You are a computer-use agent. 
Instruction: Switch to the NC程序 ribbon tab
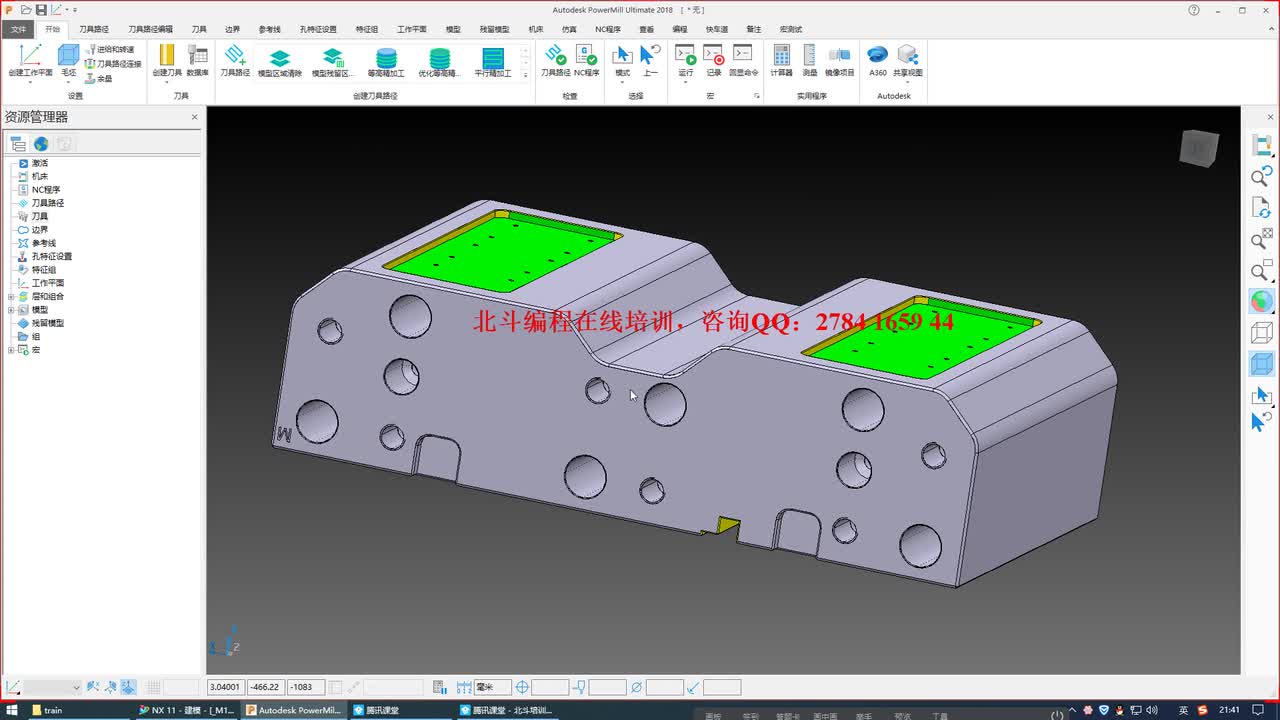coord(607,29)
